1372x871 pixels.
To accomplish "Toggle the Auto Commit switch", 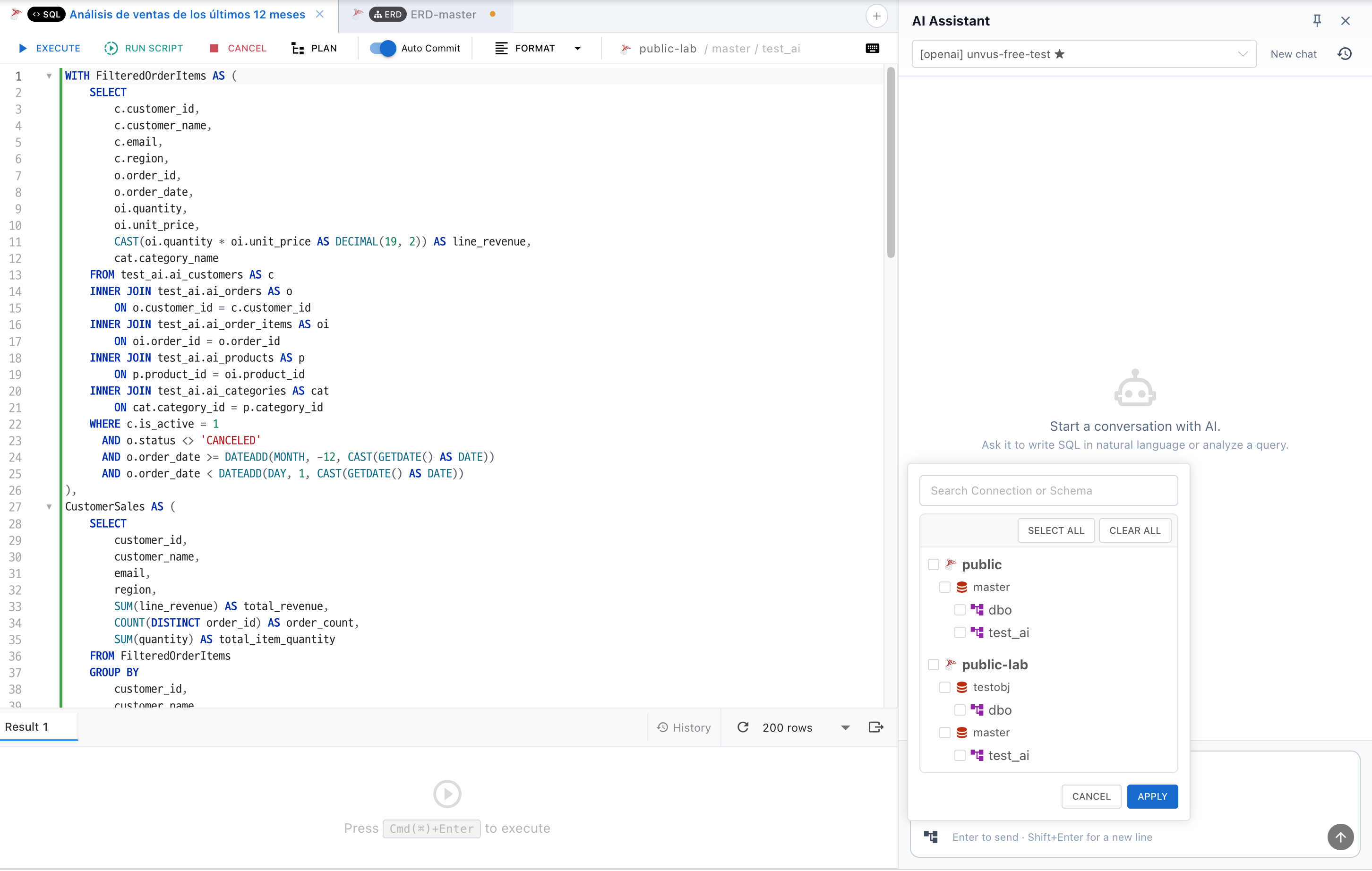I will 383,49.
